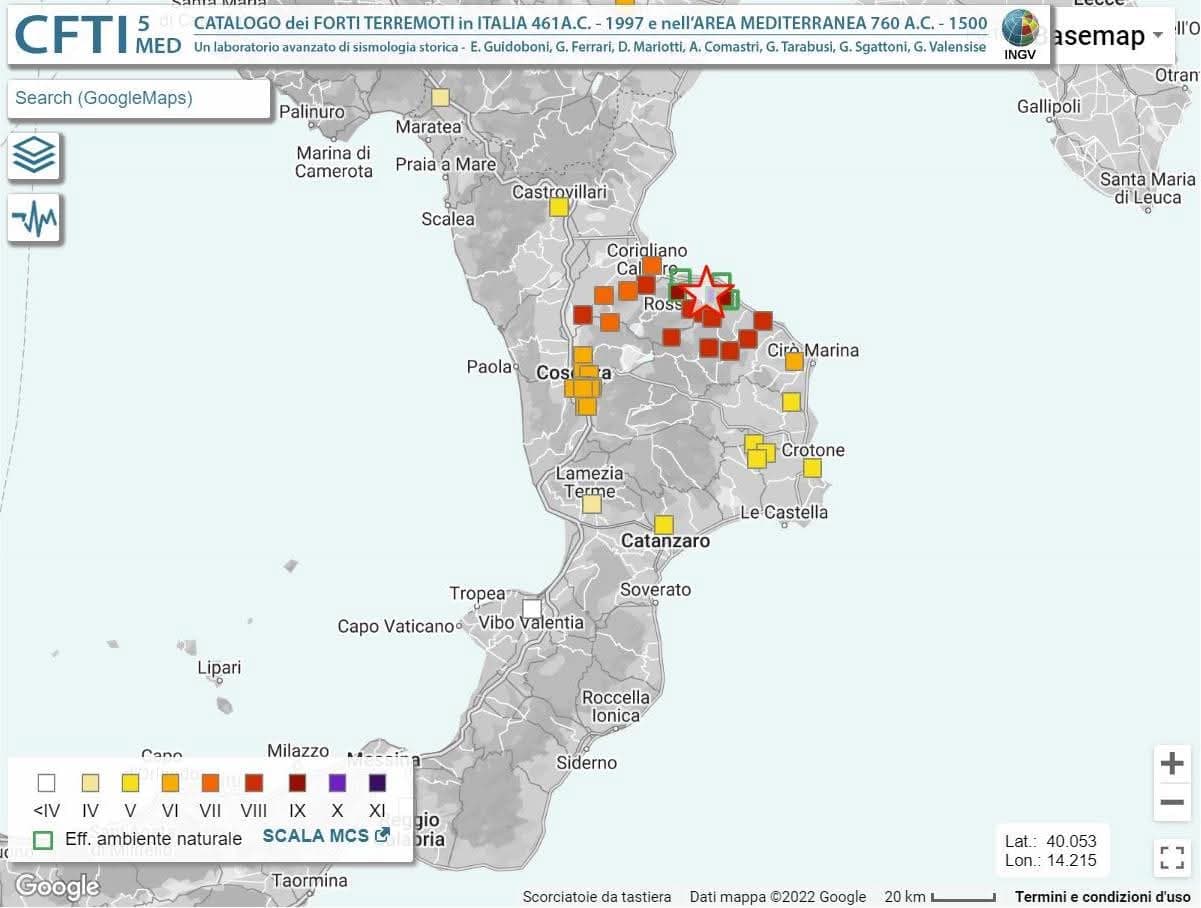Image resolution: width=1201 pixels, height=908 pixels.
Task: Toggle fullscreen map view
Action: pyautogui.click(x=1172, y=858)
